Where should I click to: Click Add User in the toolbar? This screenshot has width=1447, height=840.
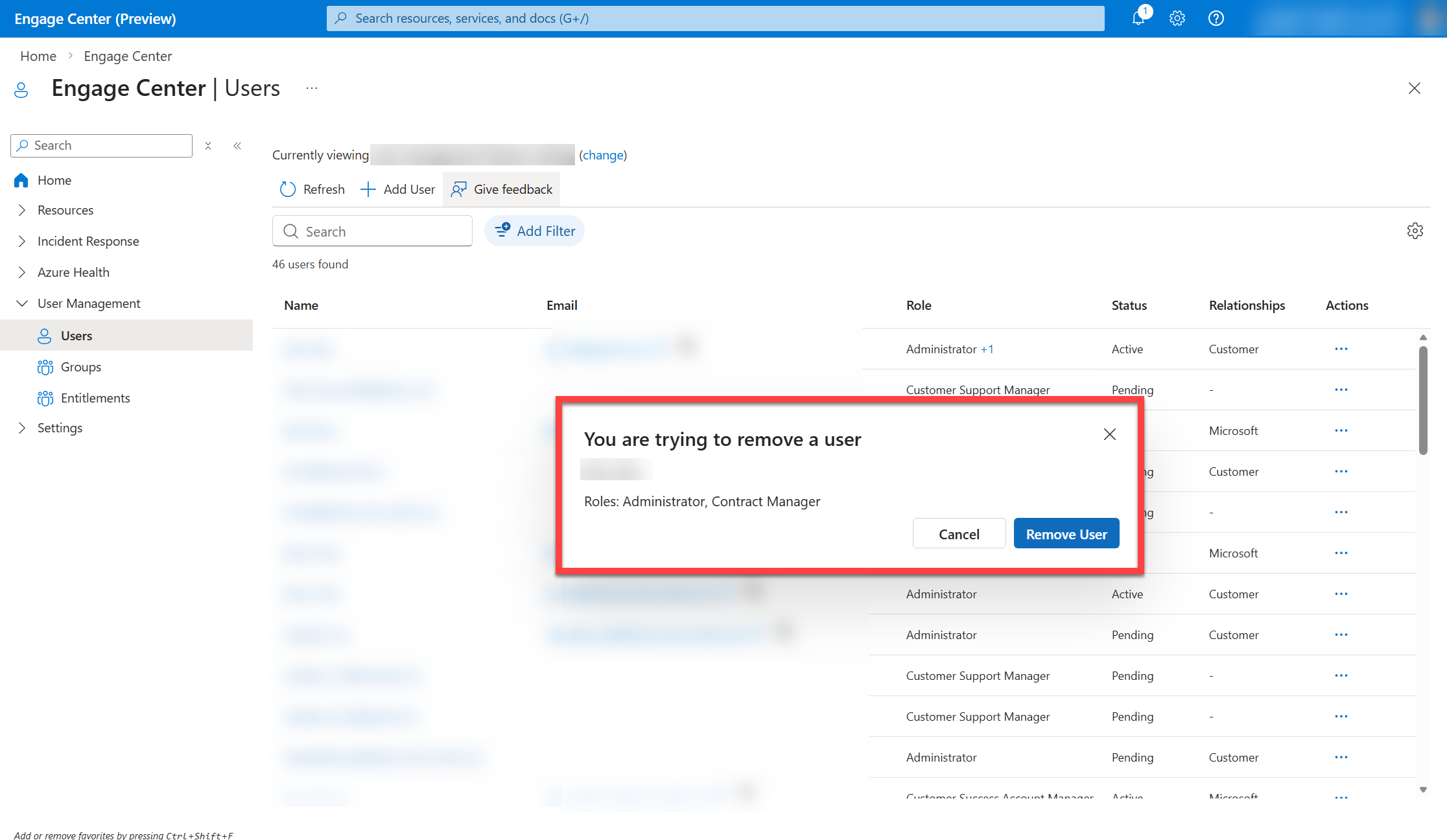397,189
